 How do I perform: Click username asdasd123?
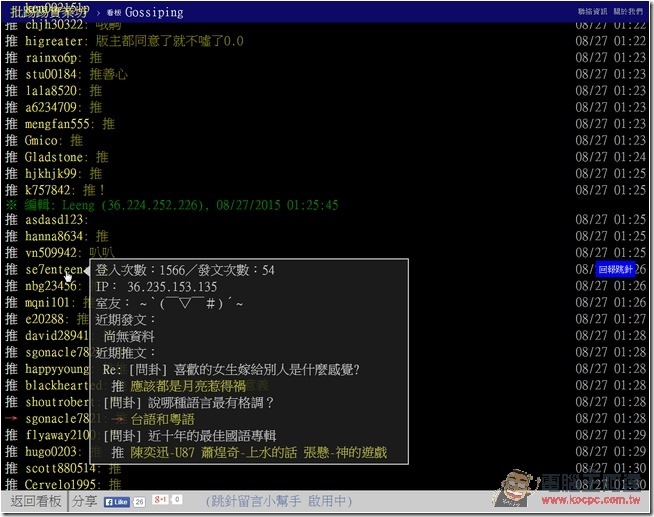(54, 219)
